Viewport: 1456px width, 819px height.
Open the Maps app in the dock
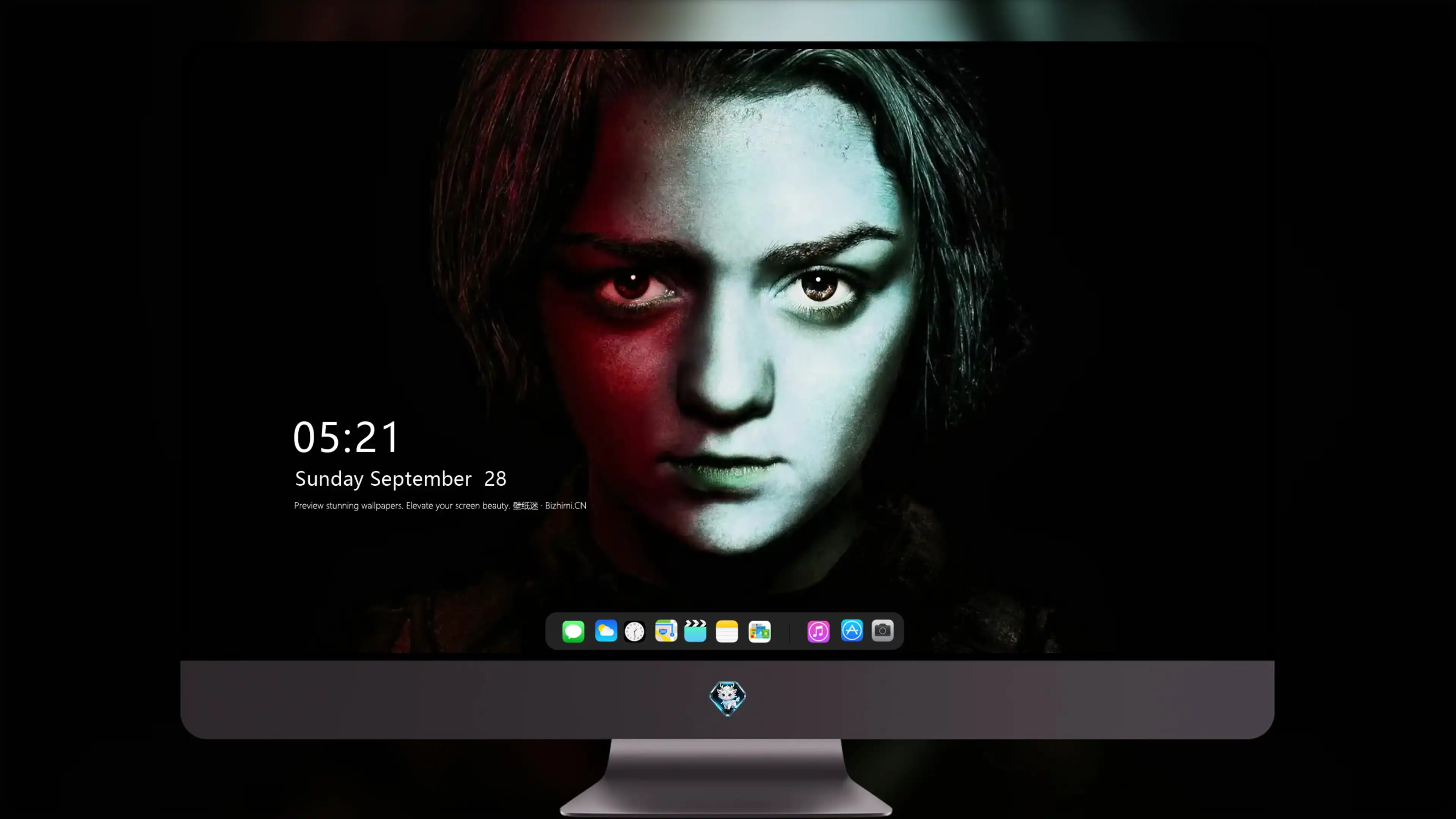(666, 631)
